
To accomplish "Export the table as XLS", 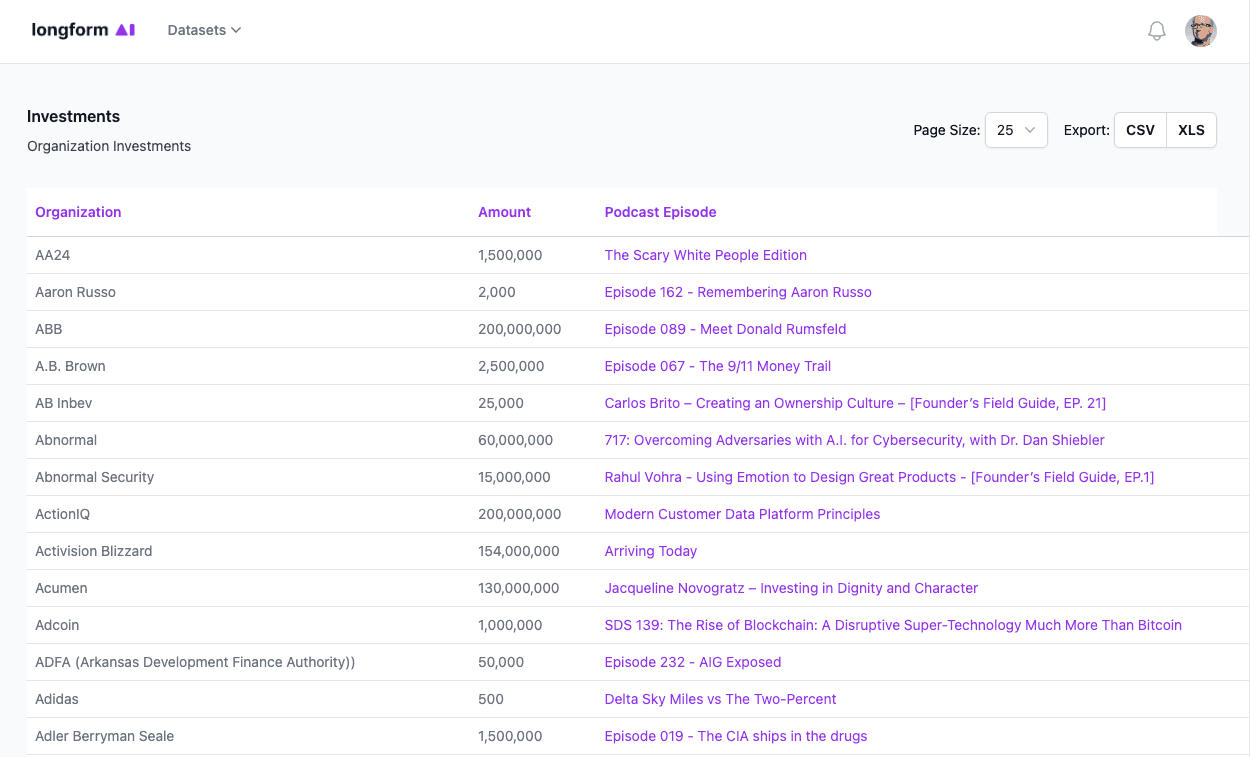I will click(x=1191, y=130).
